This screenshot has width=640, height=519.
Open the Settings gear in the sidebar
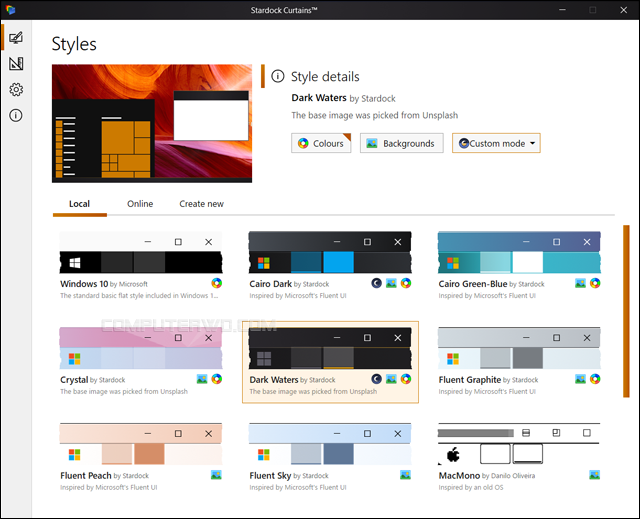pyautogui.click(x=16, y=89)
